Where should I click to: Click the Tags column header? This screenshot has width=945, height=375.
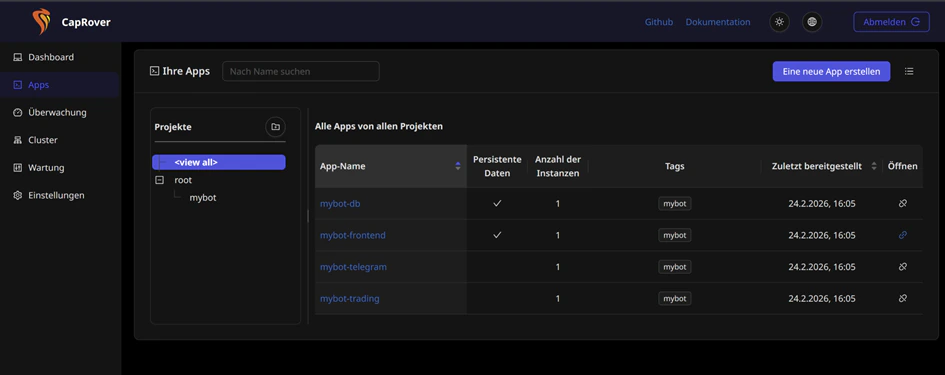[674, 166]
